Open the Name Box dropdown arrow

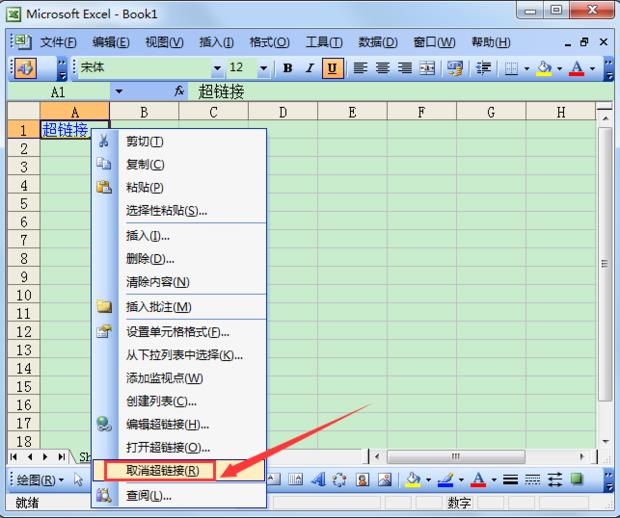[119, 92]
